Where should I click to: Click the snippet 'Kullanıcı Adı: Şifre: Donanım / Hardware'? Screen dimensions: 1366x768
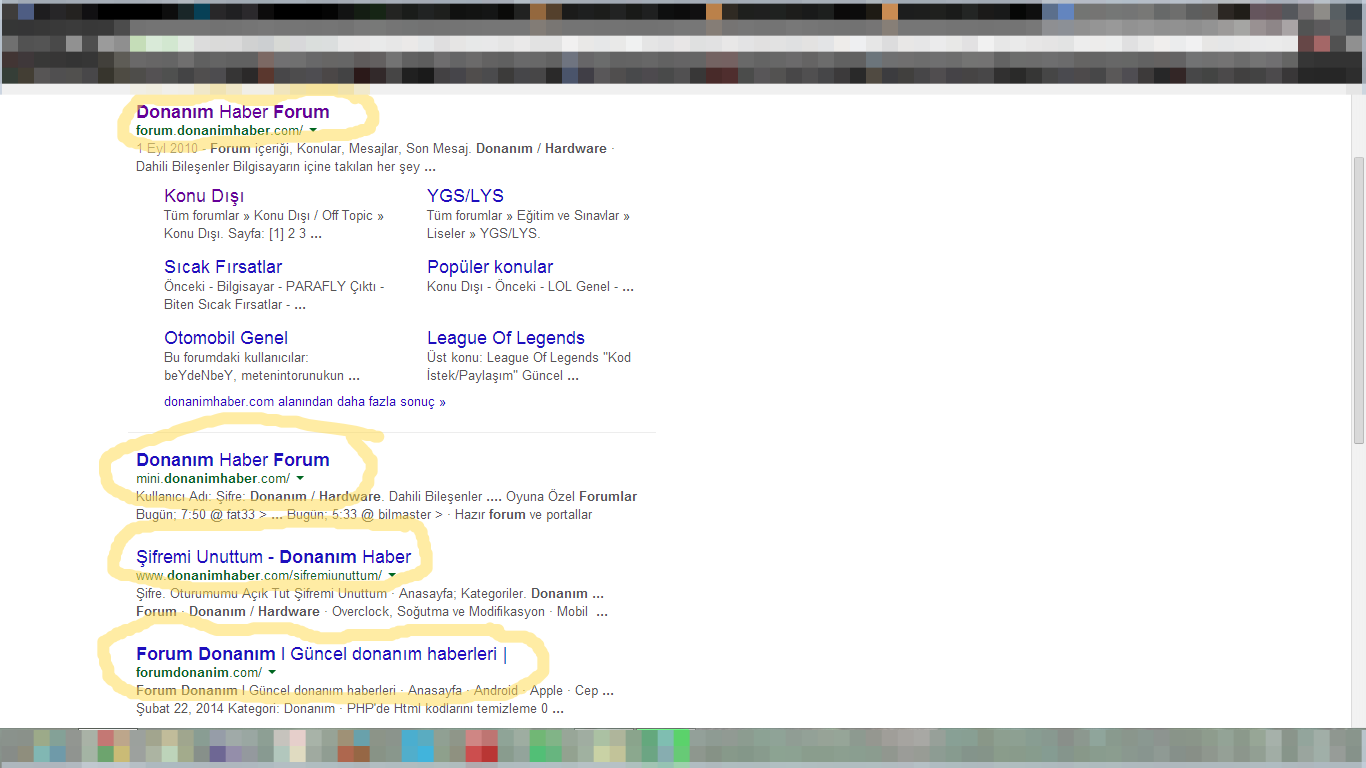[x=258, y=497]
